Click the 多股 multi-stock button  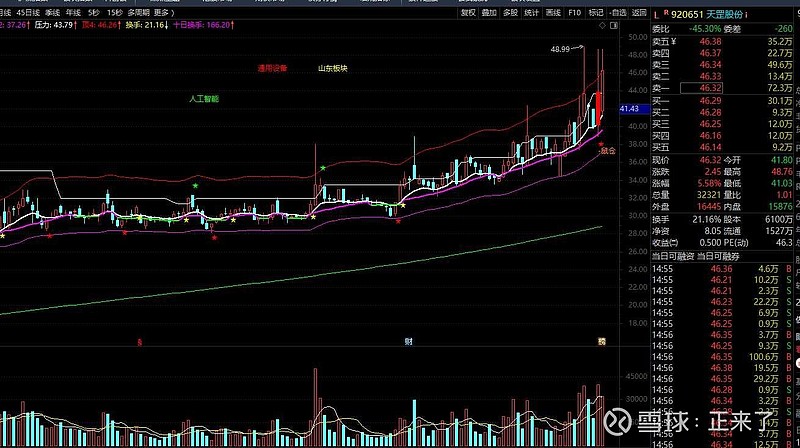(x=510, y=13)
